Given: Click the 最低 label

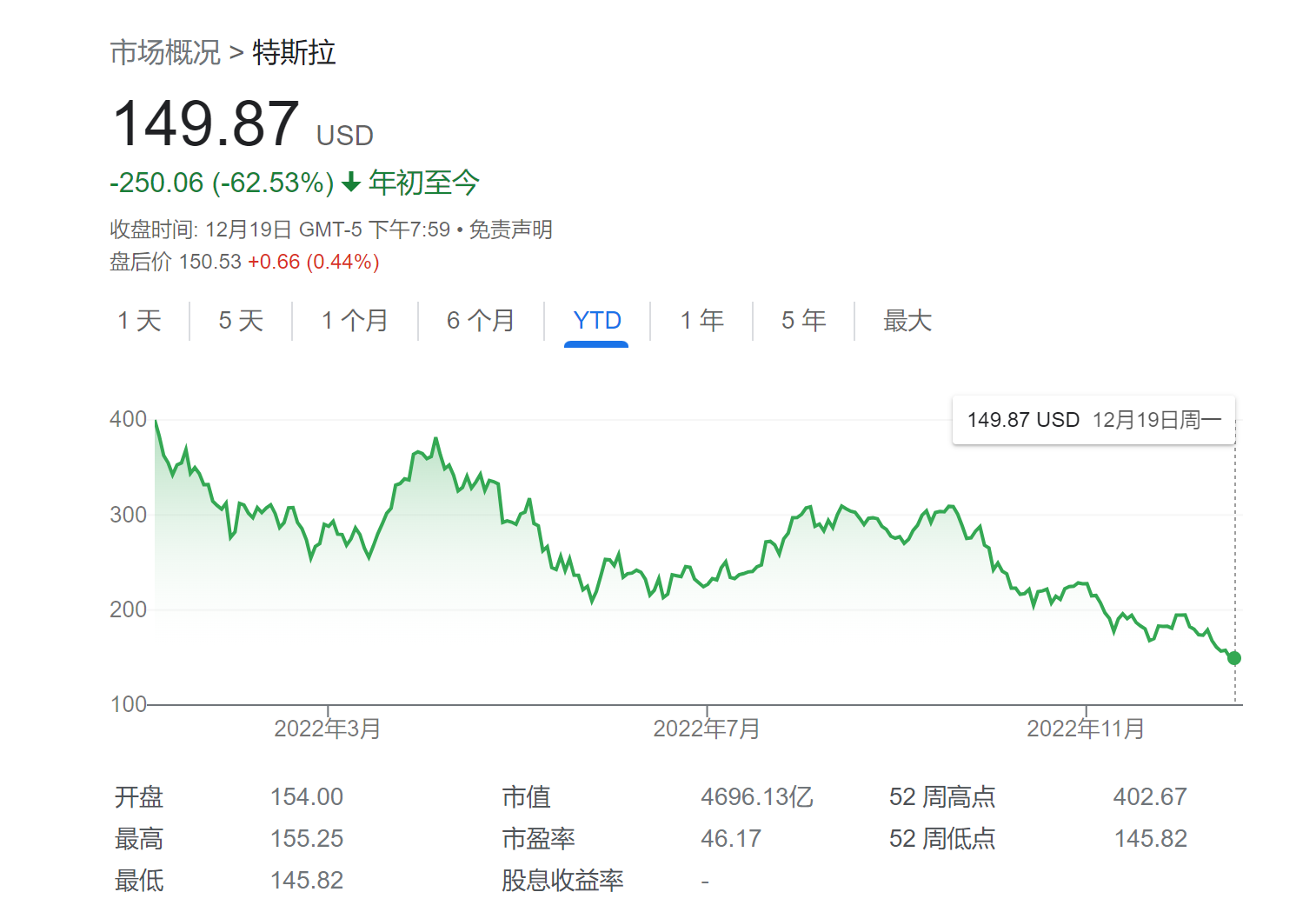Looking at the screenshot, I should [139, 880].
